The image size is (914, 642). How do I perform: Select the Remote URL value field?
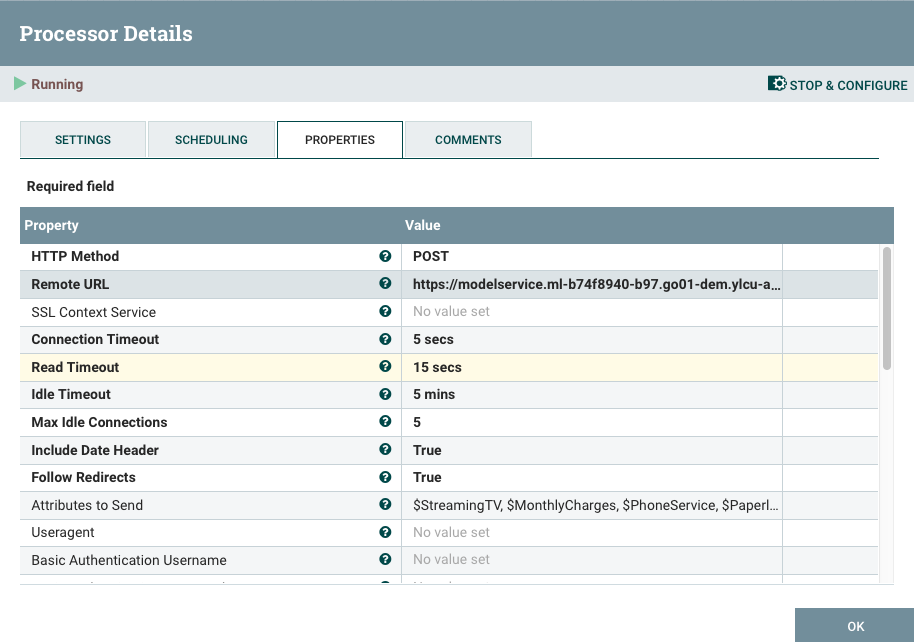tap(595, 284)
